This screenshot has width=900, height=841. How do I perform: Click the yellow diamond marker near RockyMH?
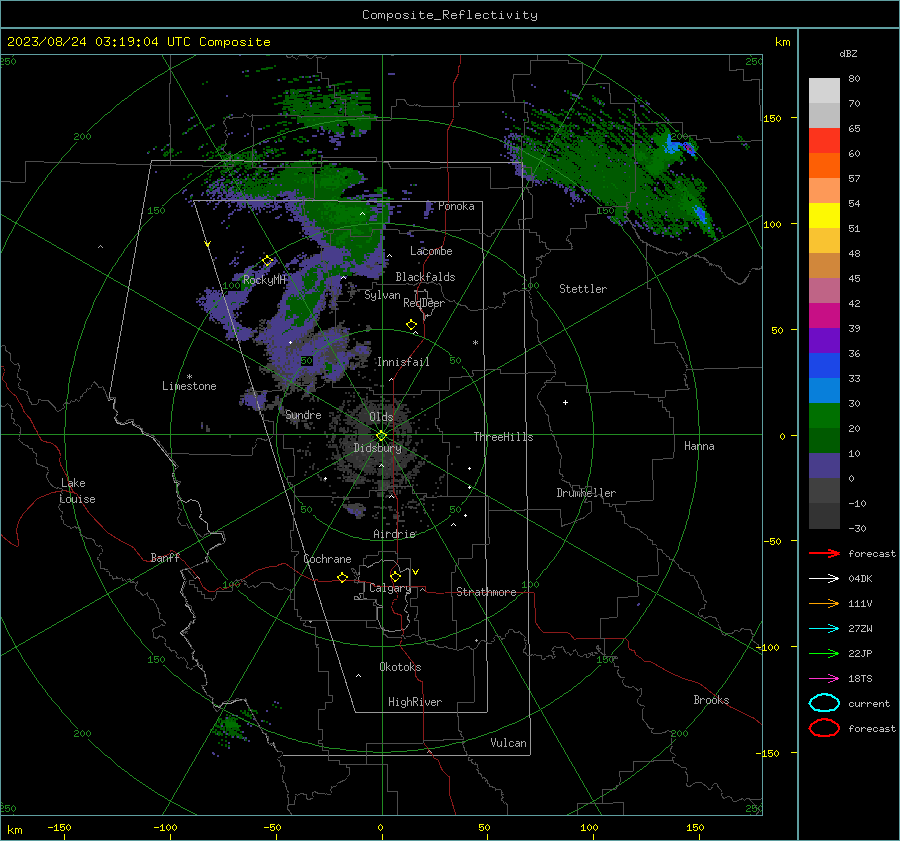point(267,261)
